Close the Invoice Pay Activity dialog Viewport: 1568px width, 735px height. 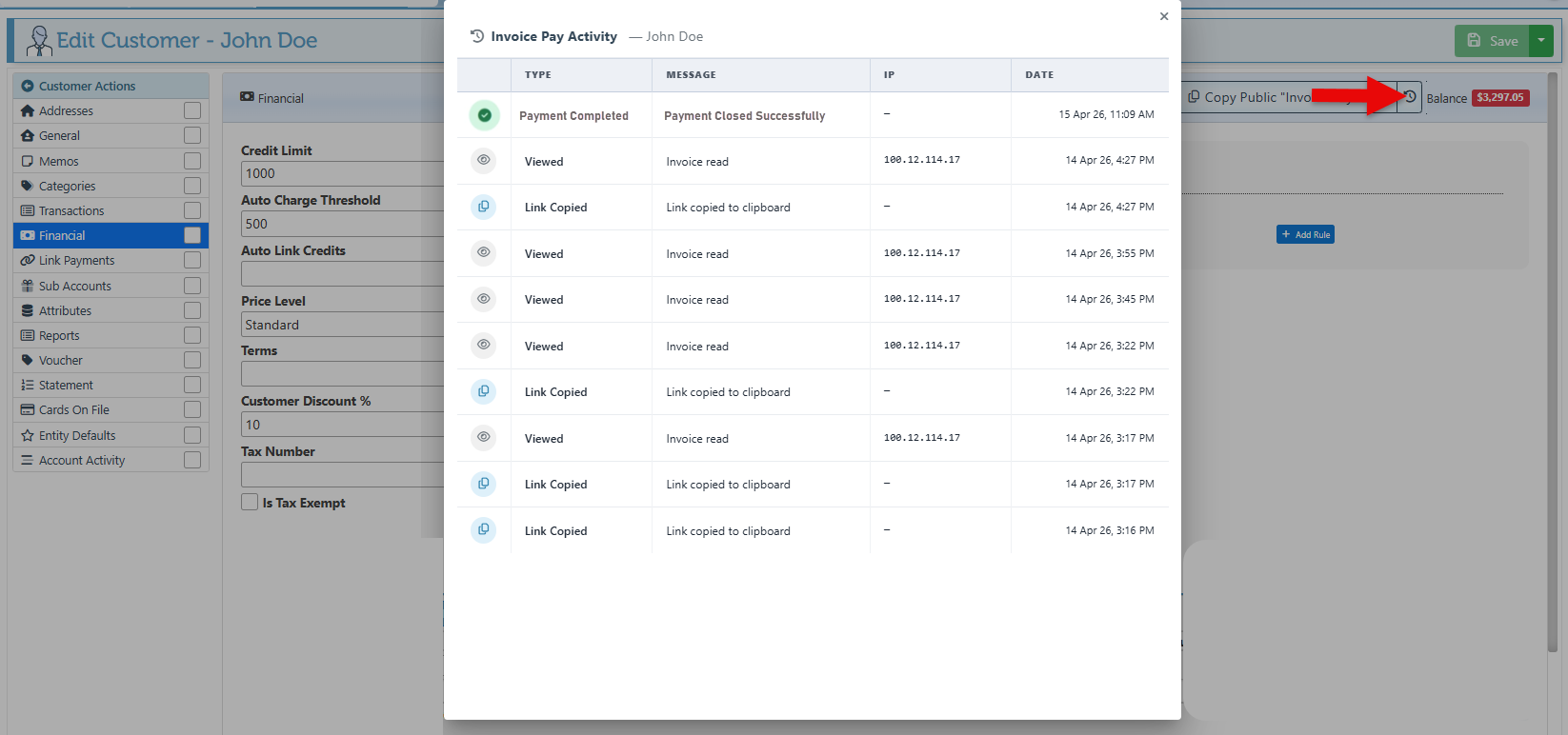(1164, 16)
